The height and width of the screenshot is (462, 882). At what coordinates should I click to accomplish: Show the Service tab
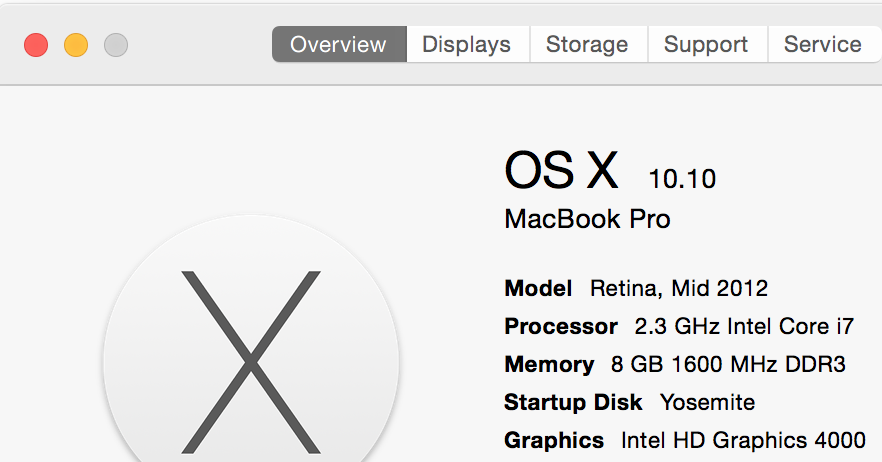coord(822,45)
